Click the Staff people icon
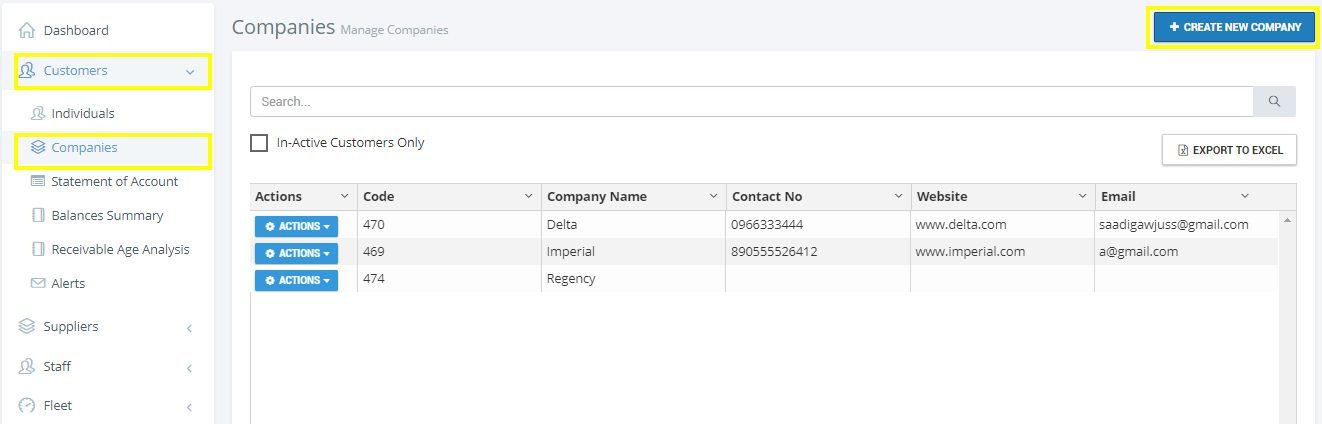This screenshot has height=424, width=1322. tap(27, 367)
